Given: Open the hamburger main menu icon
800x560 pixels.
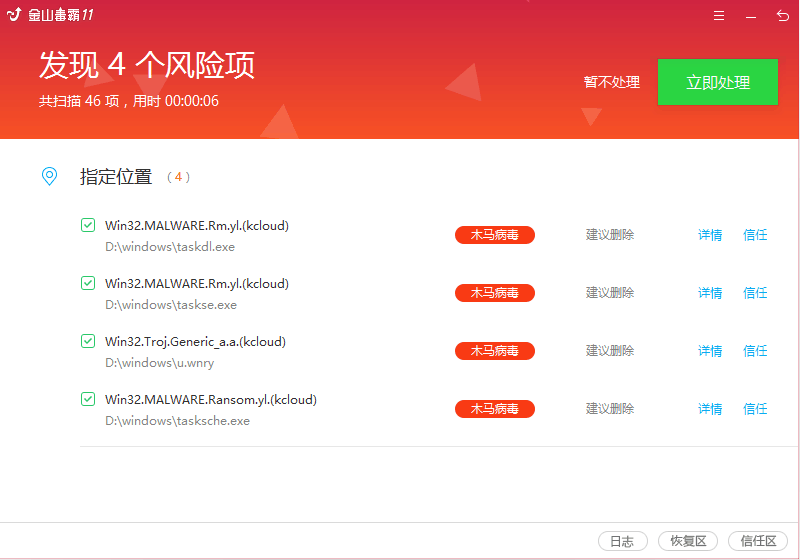Looking at the screenshot, I should click(x=719, y=16).
